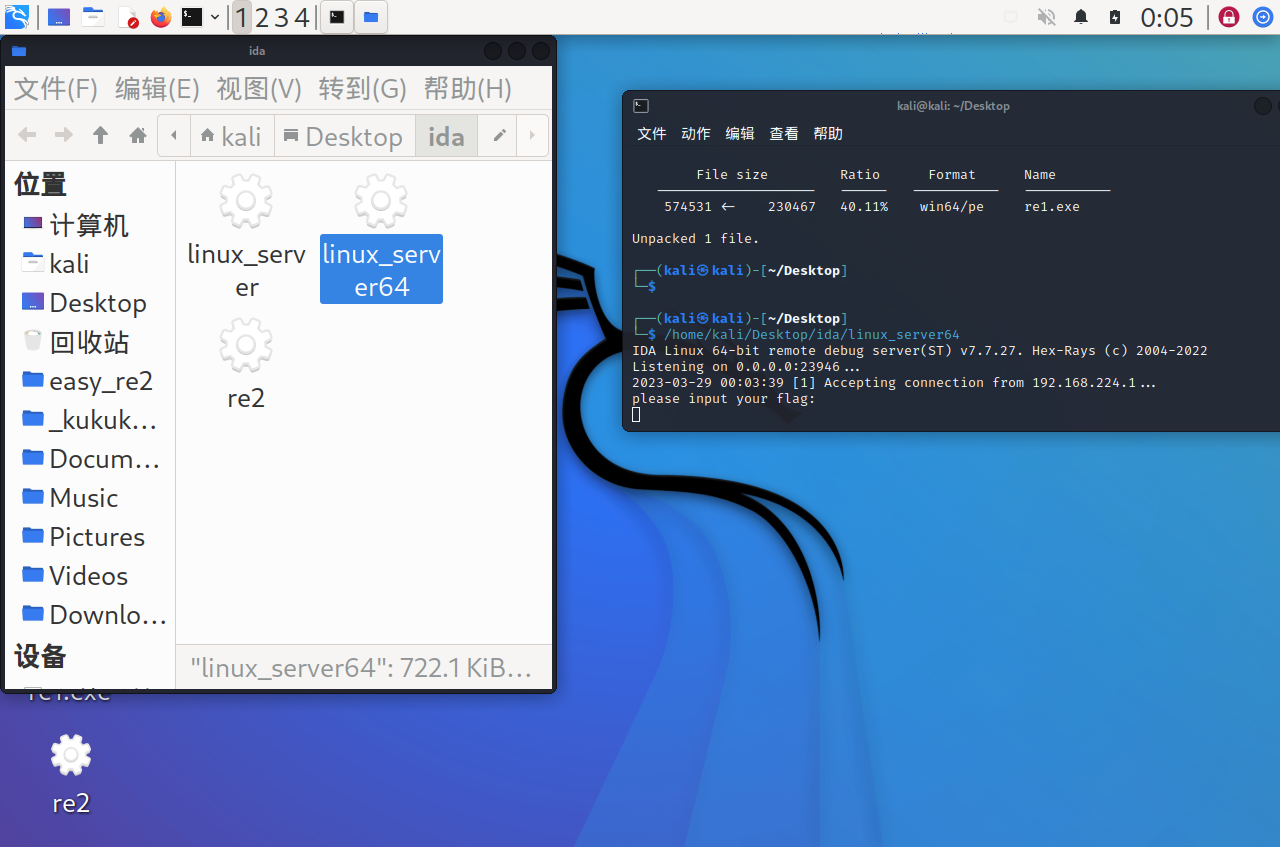Select the re2 file in ida folder
This screenshot has width=1280, height=847.
[x=246, y=346]
